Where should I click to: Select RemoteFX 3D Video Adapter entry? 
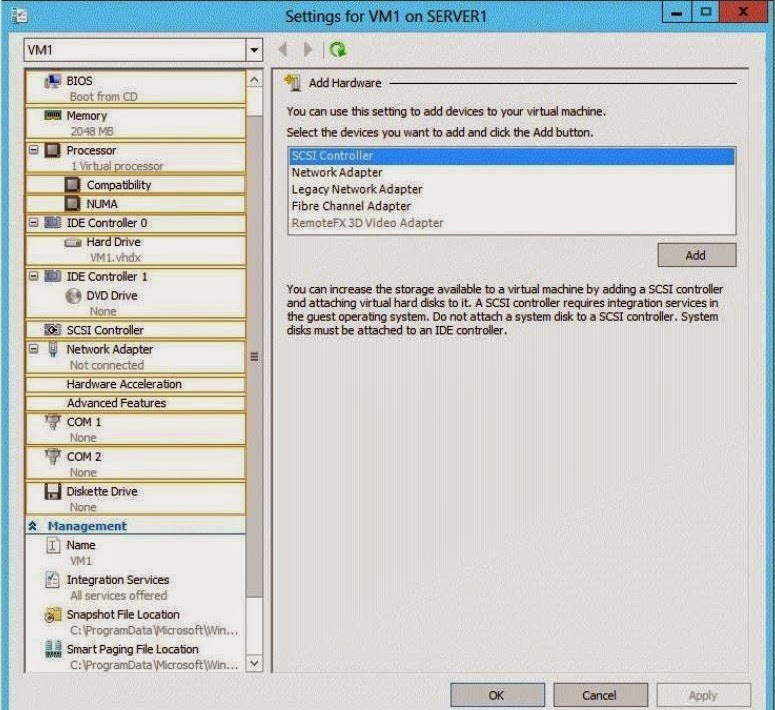tap(512, 223)
